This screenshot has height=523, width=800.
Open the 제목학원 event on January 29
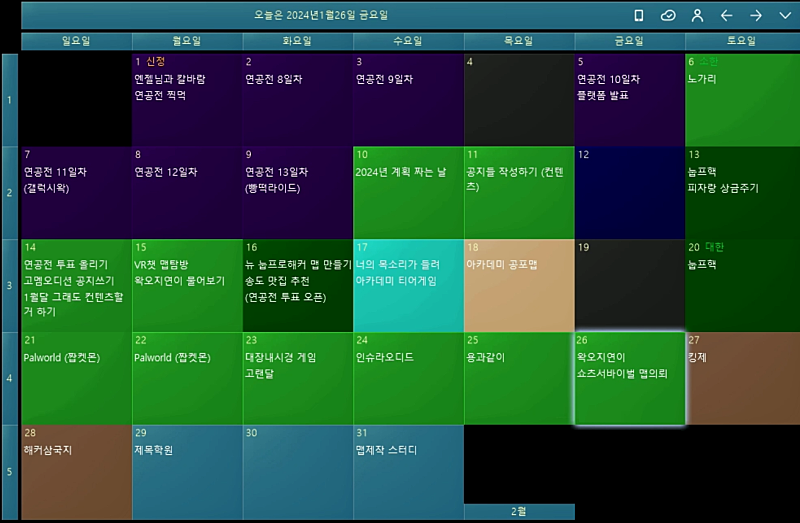click(154, 450)
